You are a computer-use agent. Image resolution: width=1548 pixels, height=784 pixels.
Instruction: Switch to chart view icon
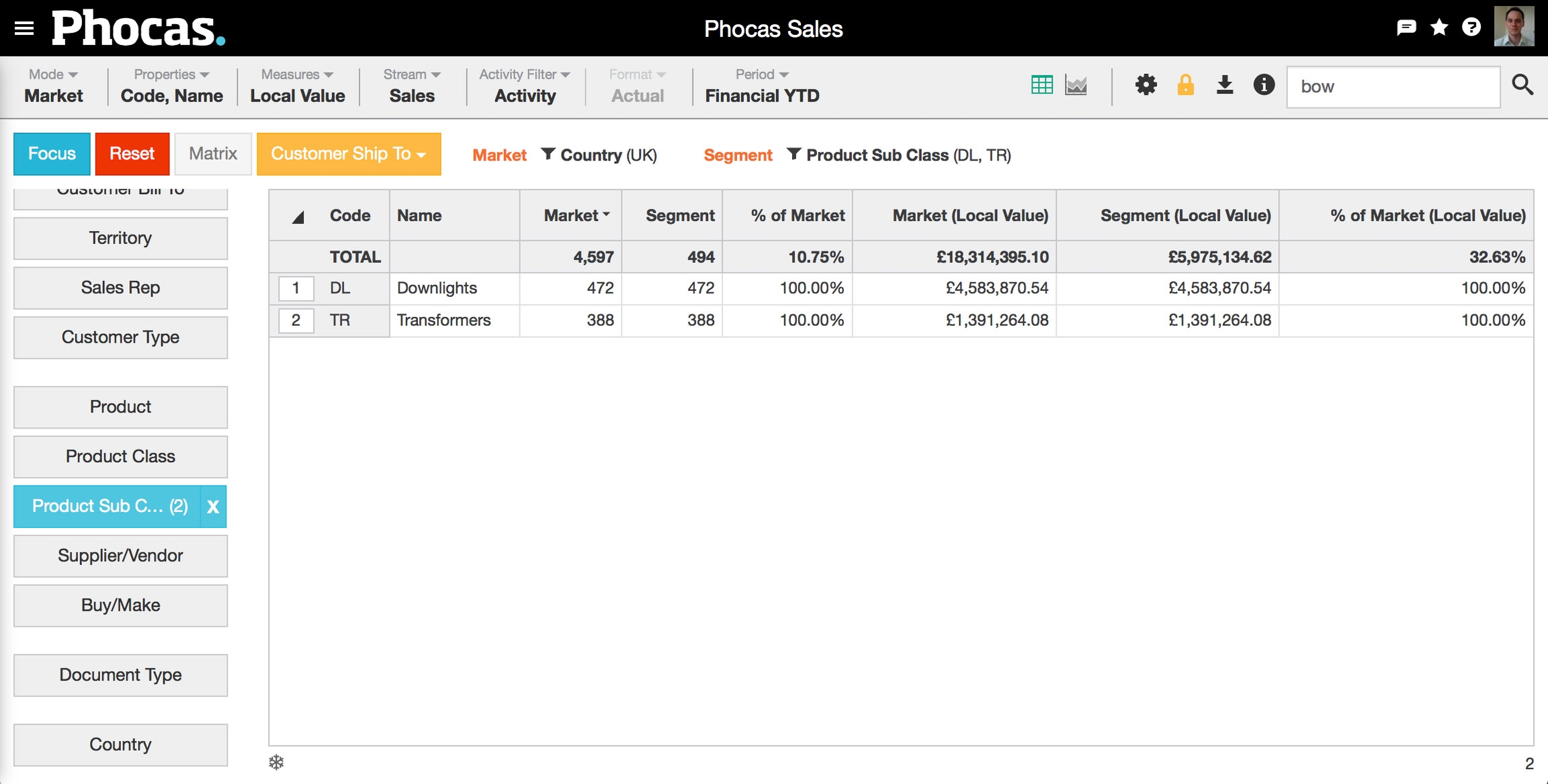(1076, 85)
